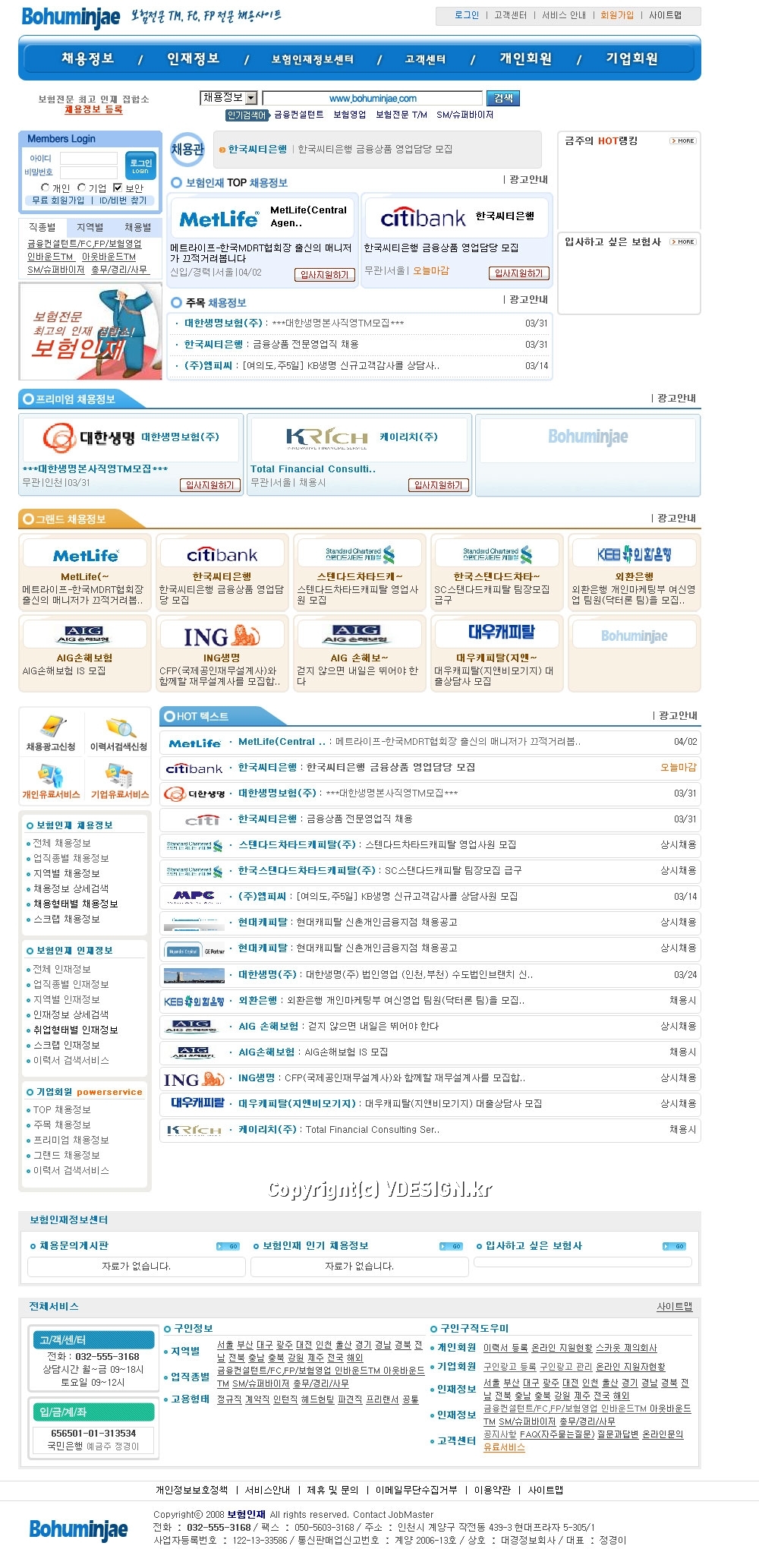Viewport: 759px width, 1568px height.
Task: Open 인재정보 in the main navigation bar
Action: point(193,58)
